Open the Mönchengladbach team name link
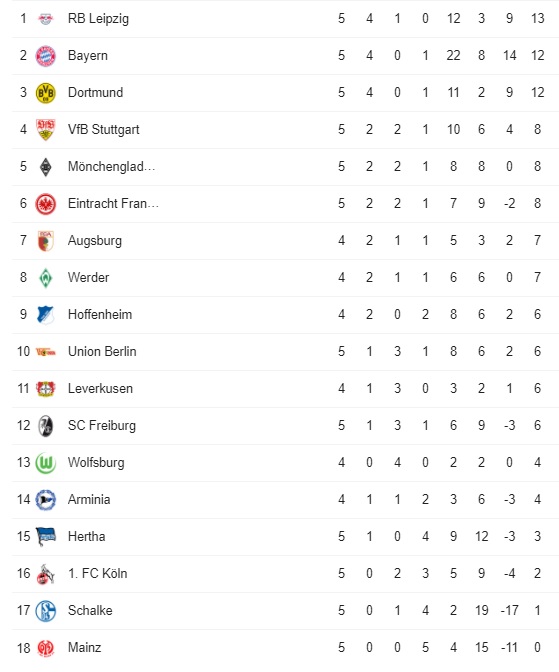This screenshot has height=672, width=559. pyautogui.click(x=111, y=166)
